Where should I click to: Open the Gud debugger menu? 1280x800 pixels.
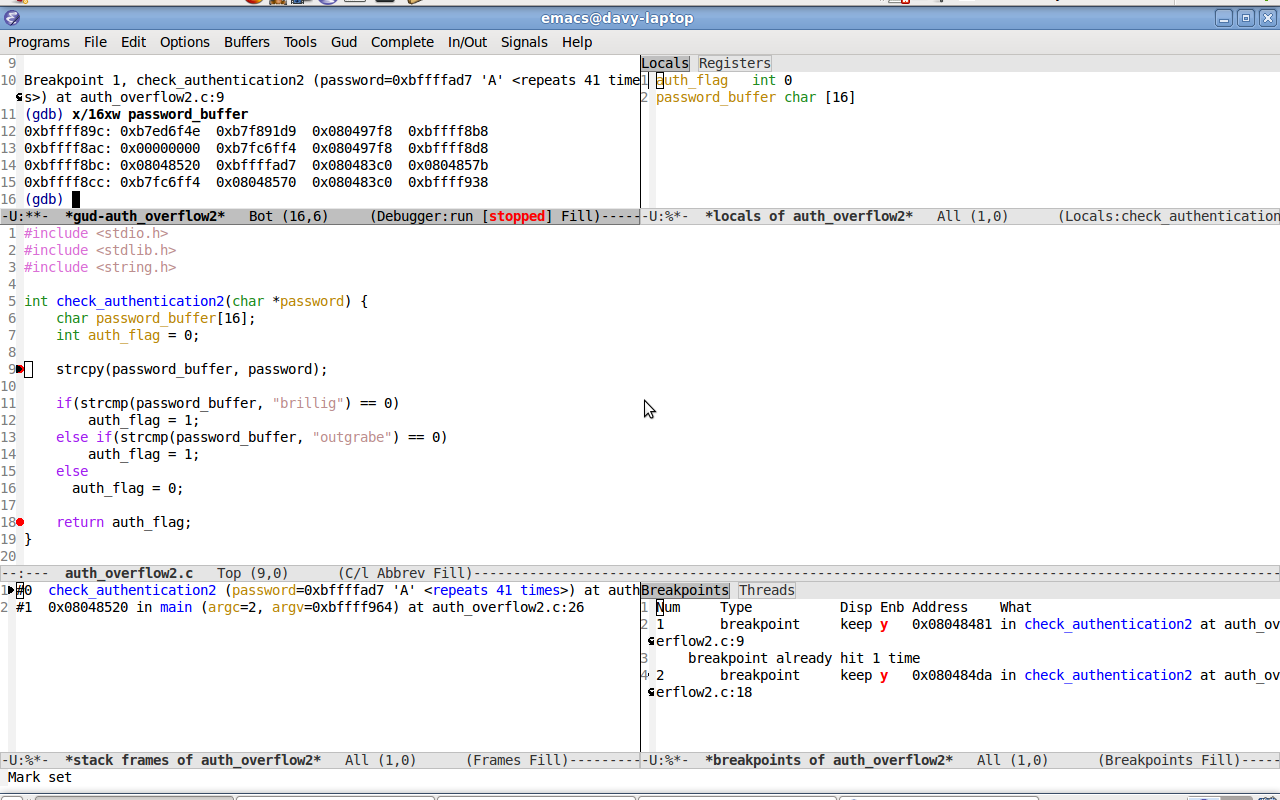click(344, 42)
